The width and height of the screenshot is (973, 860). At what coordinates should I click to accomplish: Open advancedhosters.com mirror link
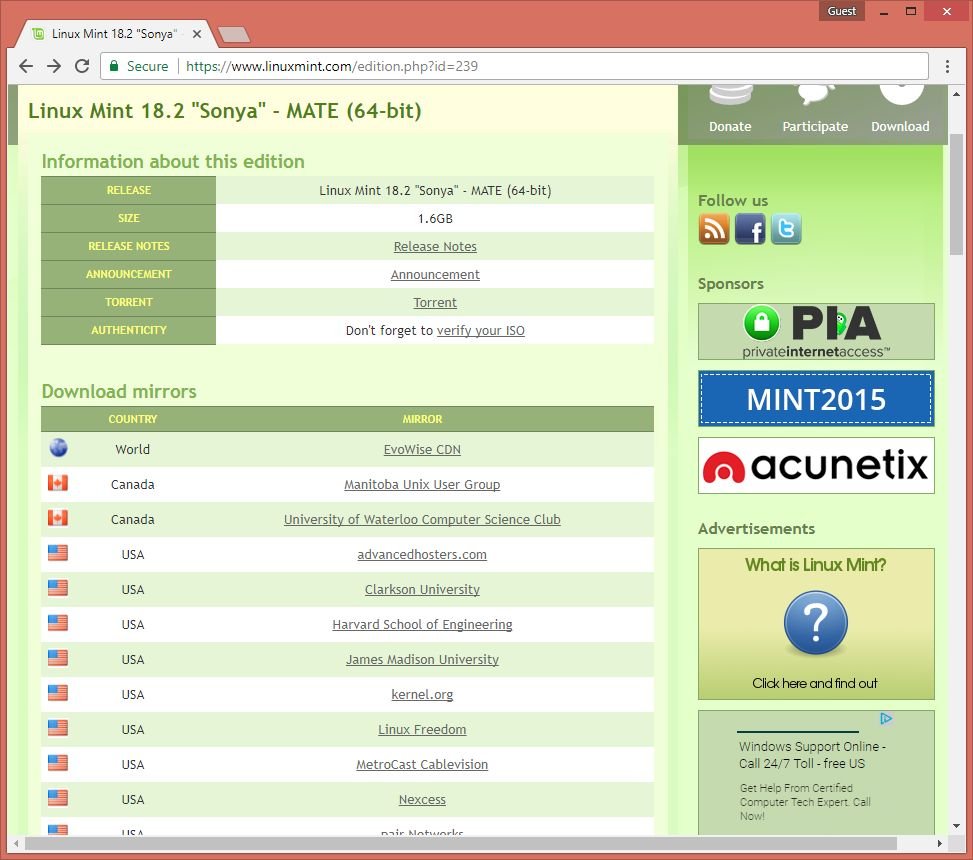click(x=422, y=554)
